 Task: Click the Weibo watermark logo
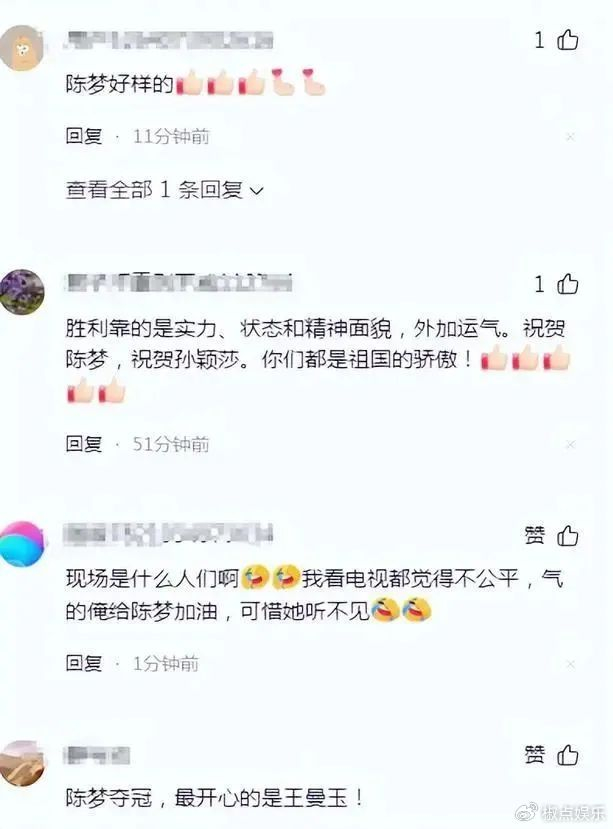[526, 812]
